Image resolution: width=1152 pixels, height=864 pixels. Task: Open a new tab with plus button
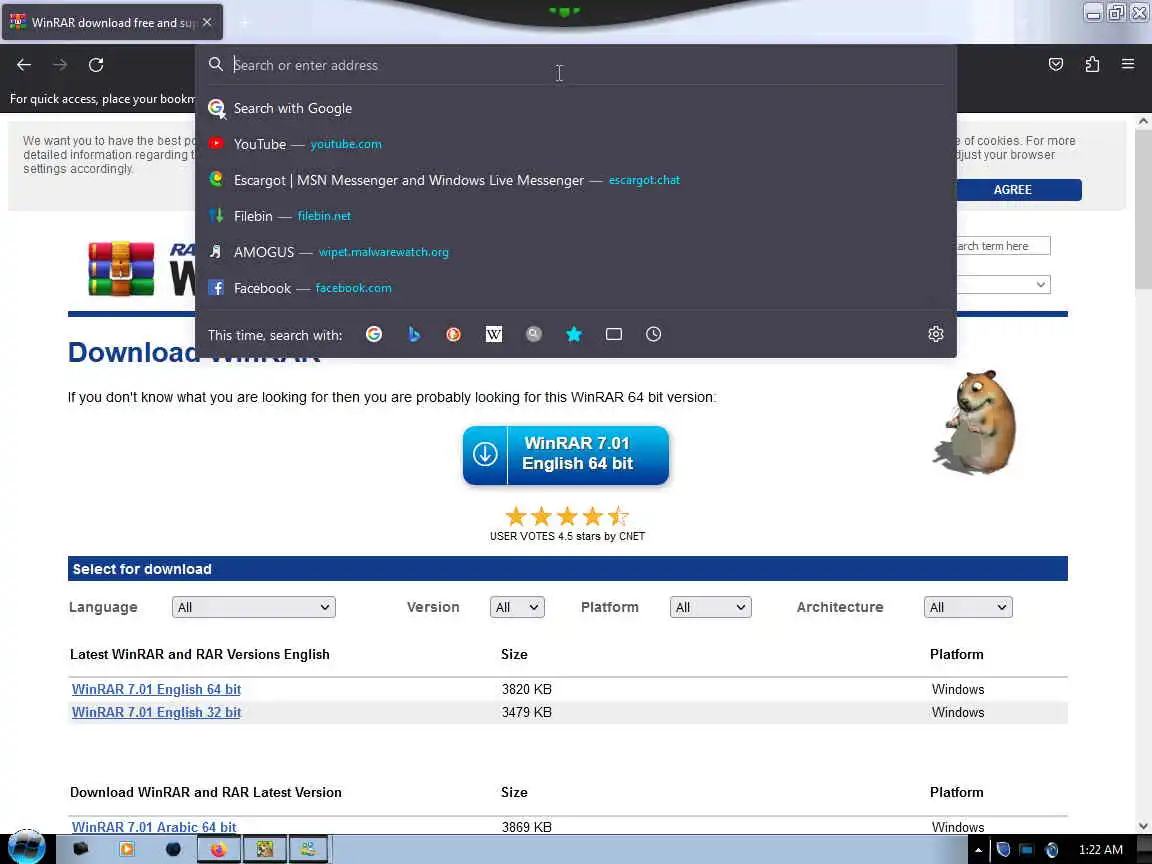[x=245, y=23]
